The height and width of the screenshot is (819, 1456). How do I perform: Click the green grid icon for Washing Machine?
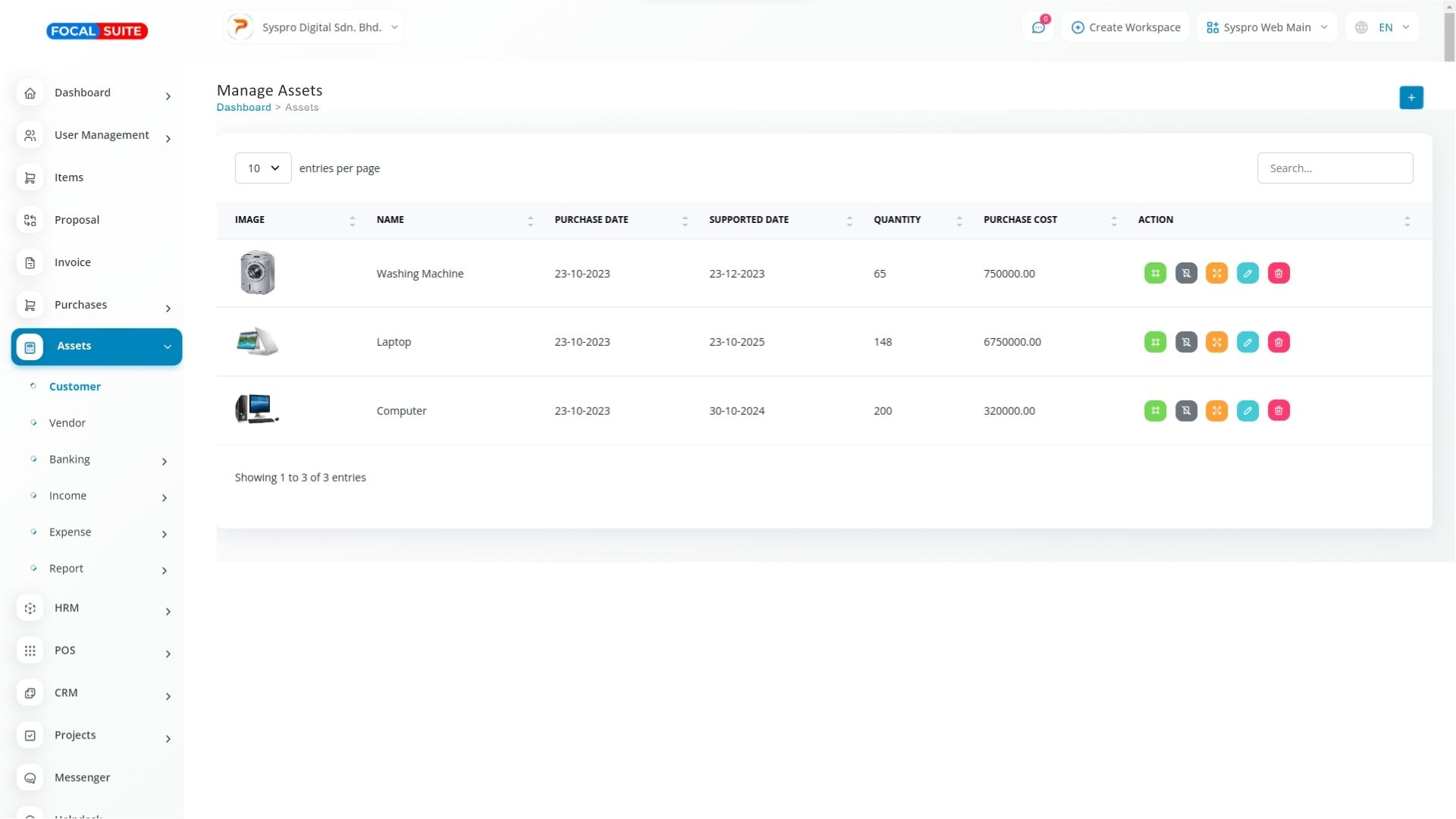(1155, 273)
